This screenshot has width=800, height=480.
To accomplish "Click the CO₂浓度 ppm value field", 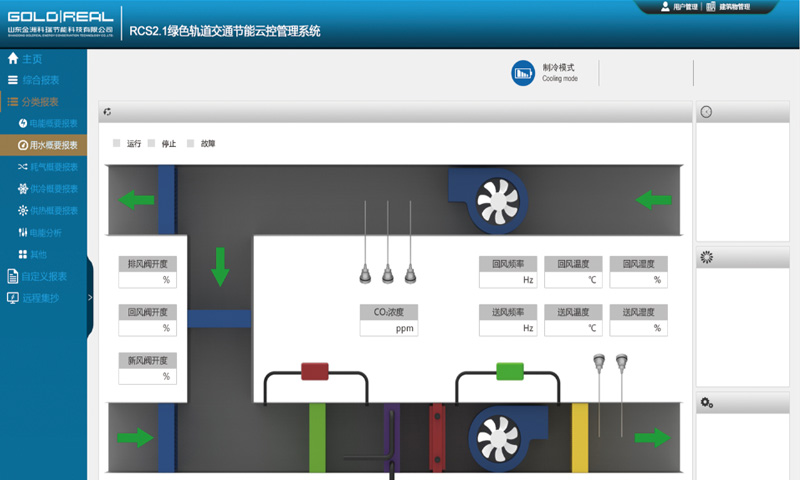I will coord(388,328).
